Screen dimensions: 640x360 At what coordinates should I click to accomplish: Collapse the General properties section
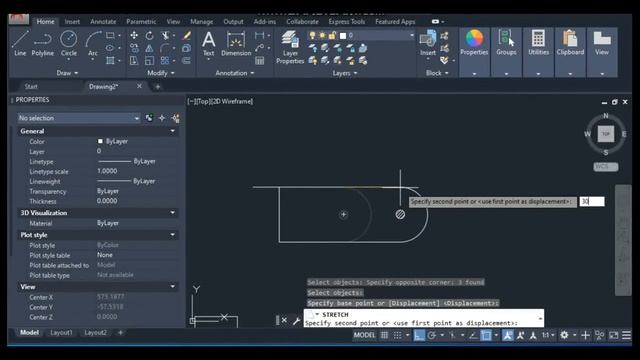pos(173,131)
